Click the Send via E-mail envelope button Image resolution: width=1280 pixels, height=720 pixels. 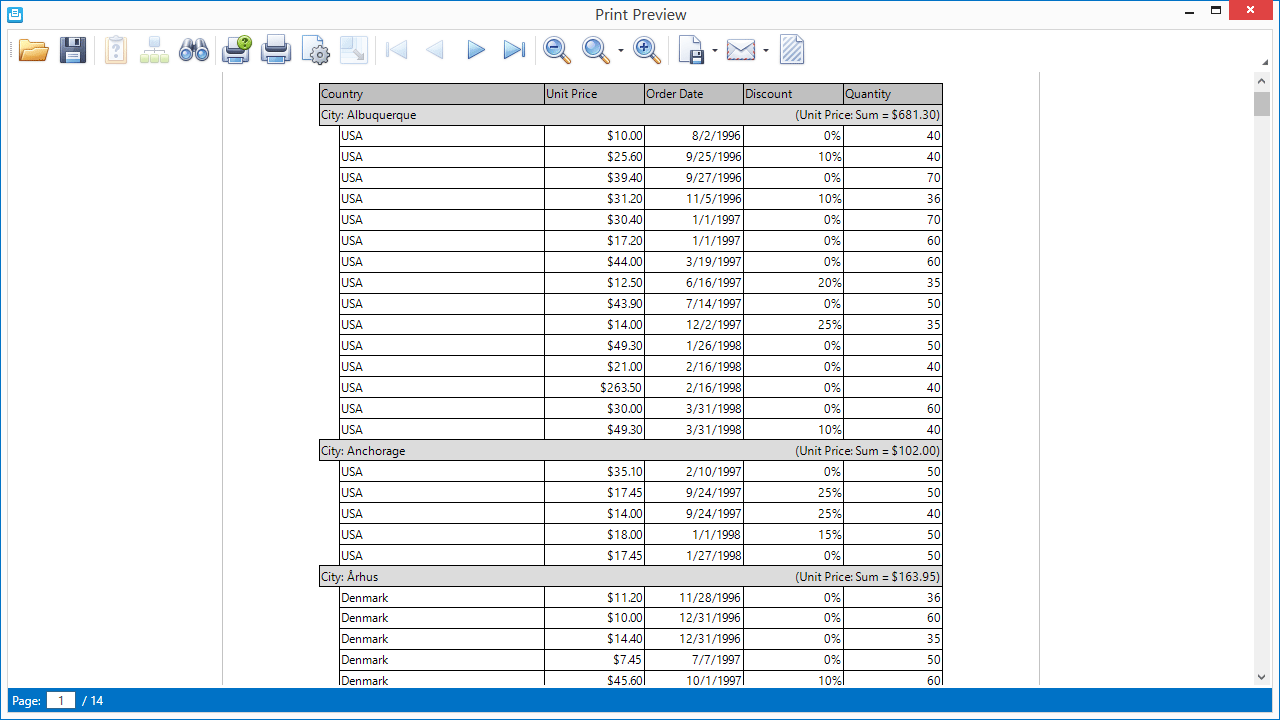coord(741,50)
